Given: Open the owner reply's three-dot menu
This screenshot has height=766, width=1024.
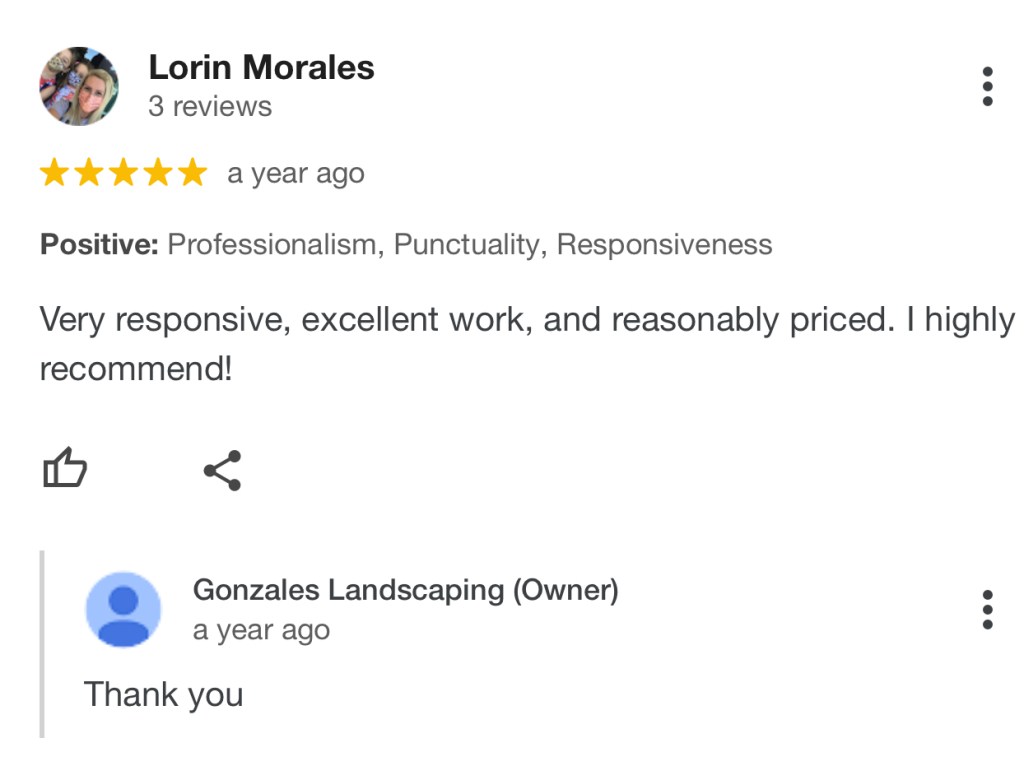Looking at the screenshot, I should pos(987,609).
